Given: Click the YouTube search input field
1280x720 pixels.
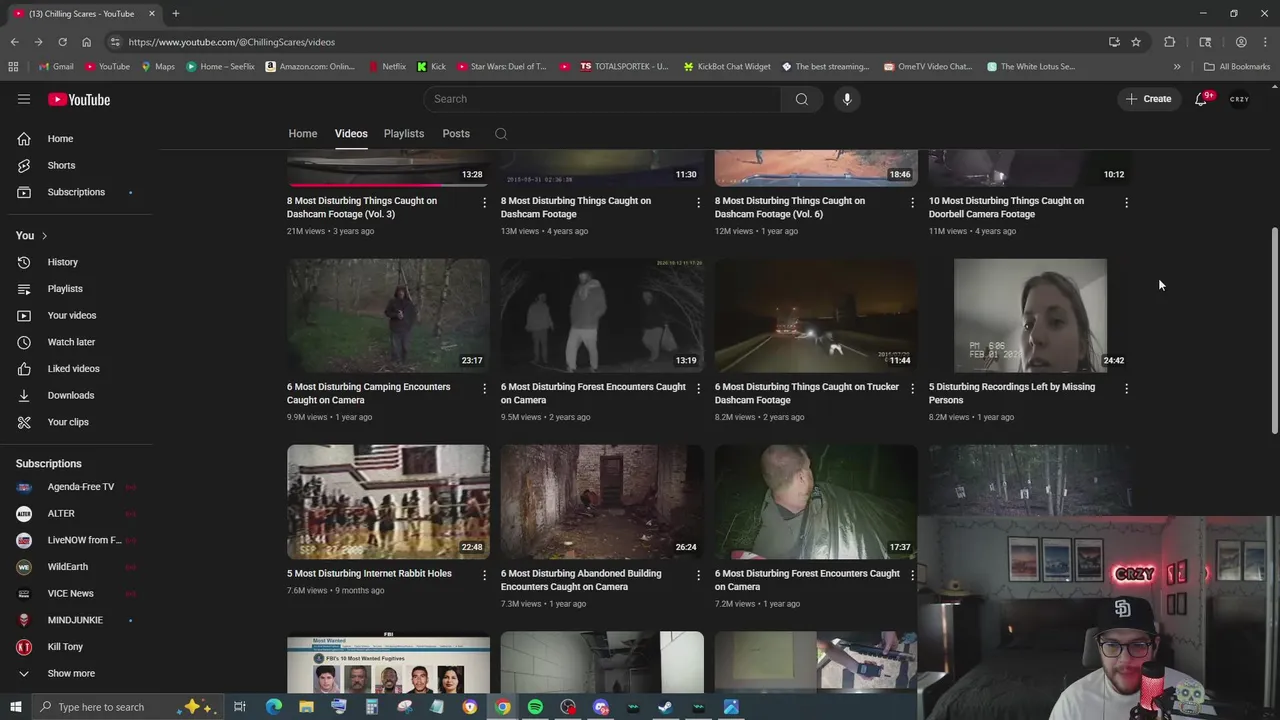Looking at the screenshot, I should [603, 99].
